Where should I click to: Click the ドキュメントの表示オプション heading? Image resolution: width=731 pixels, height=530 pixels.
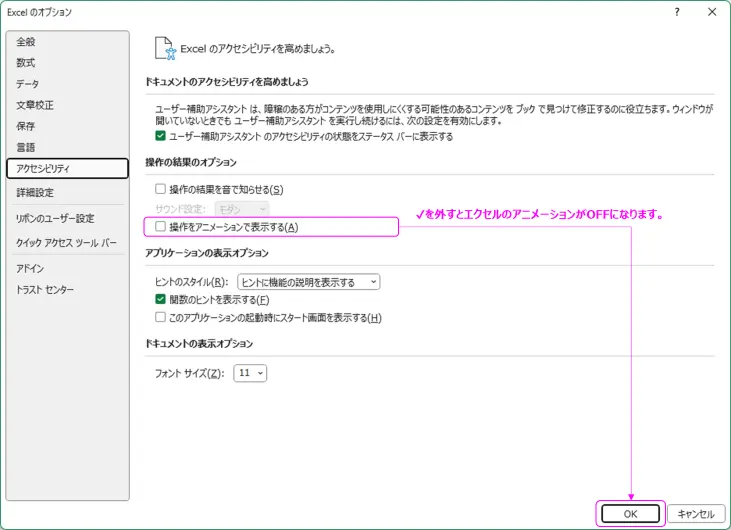tap(199, 344)
